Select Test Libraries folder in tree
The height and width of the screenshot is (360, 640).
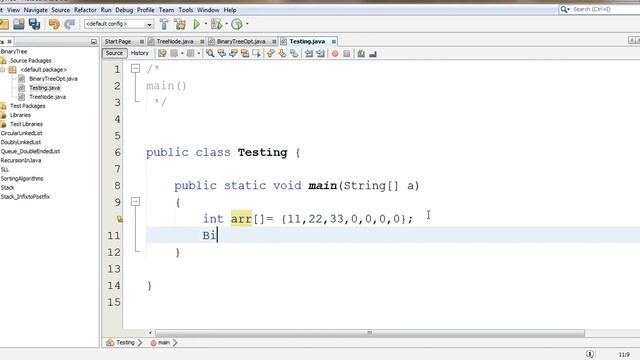click(x=26, y=124)
